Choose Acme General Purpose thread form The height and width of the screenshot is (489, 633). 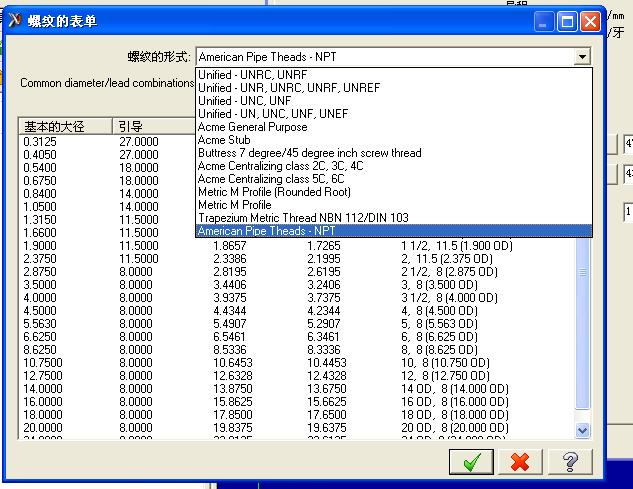click(394, 127)
